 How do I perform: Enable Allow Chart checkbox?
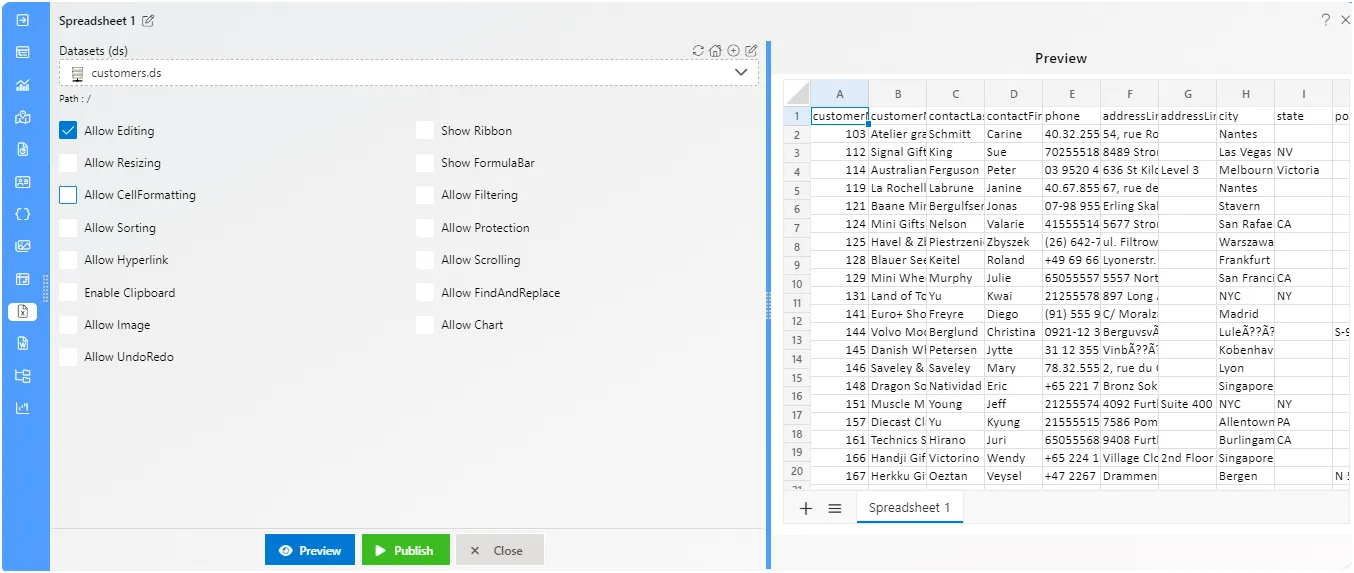coord(425,325)
